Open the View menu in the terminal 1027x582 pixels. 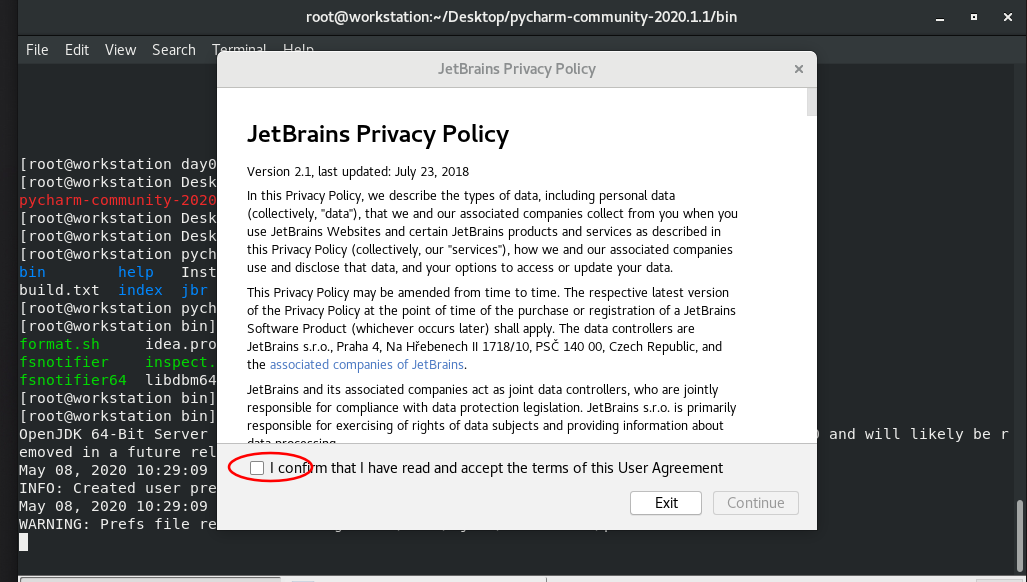[121, 50]
